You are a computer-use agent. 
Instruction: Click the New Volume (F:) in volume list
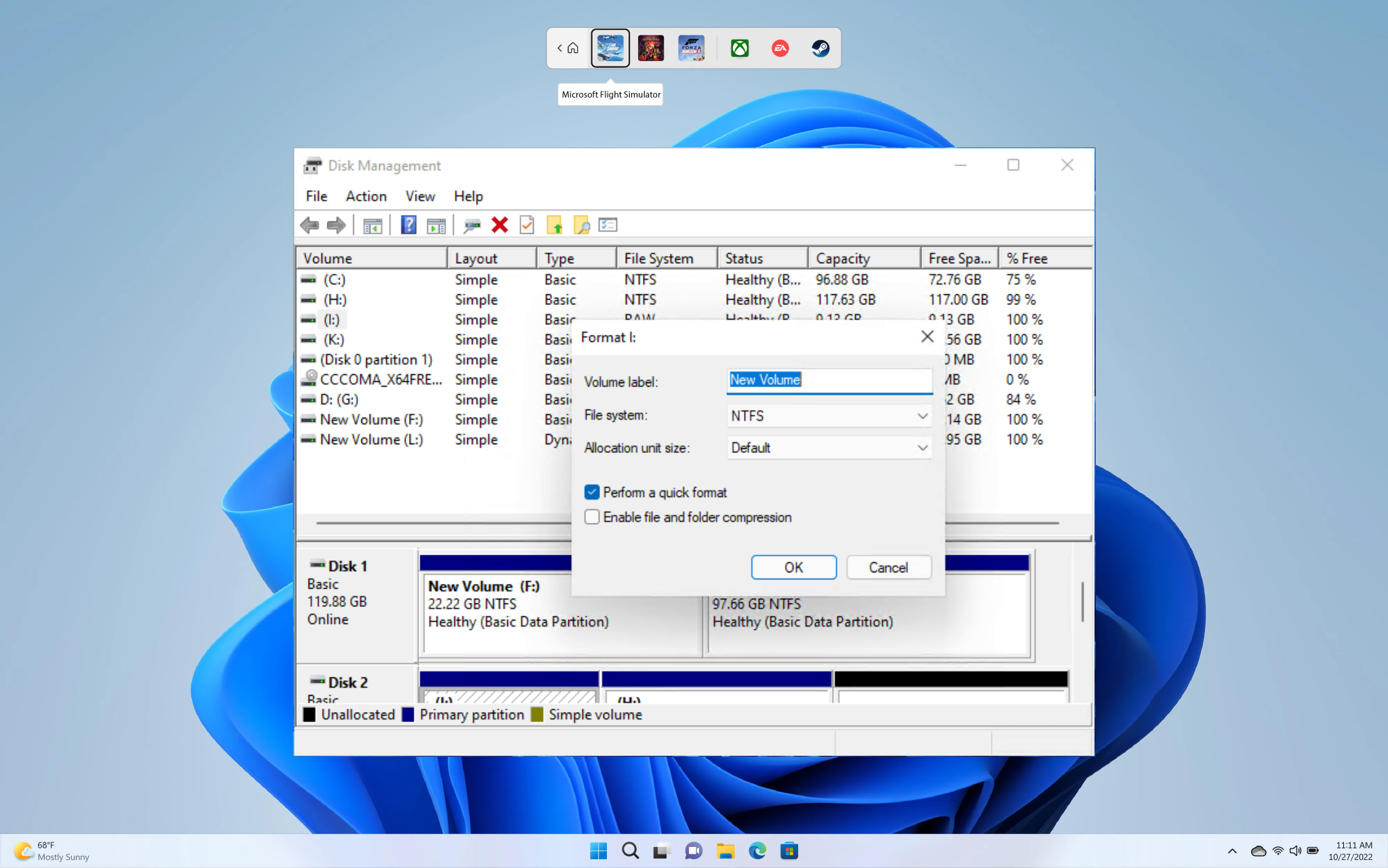[x=370, y=419]
